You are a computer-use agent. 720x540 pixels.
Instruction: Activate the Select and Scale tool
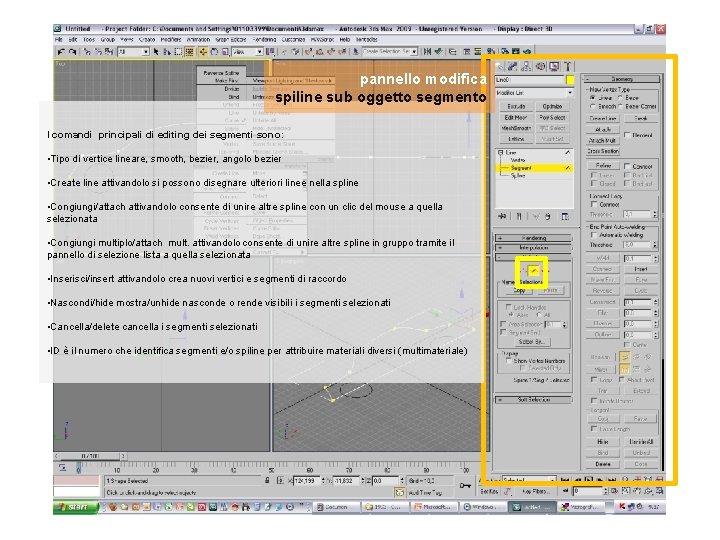tap(225, 52)
